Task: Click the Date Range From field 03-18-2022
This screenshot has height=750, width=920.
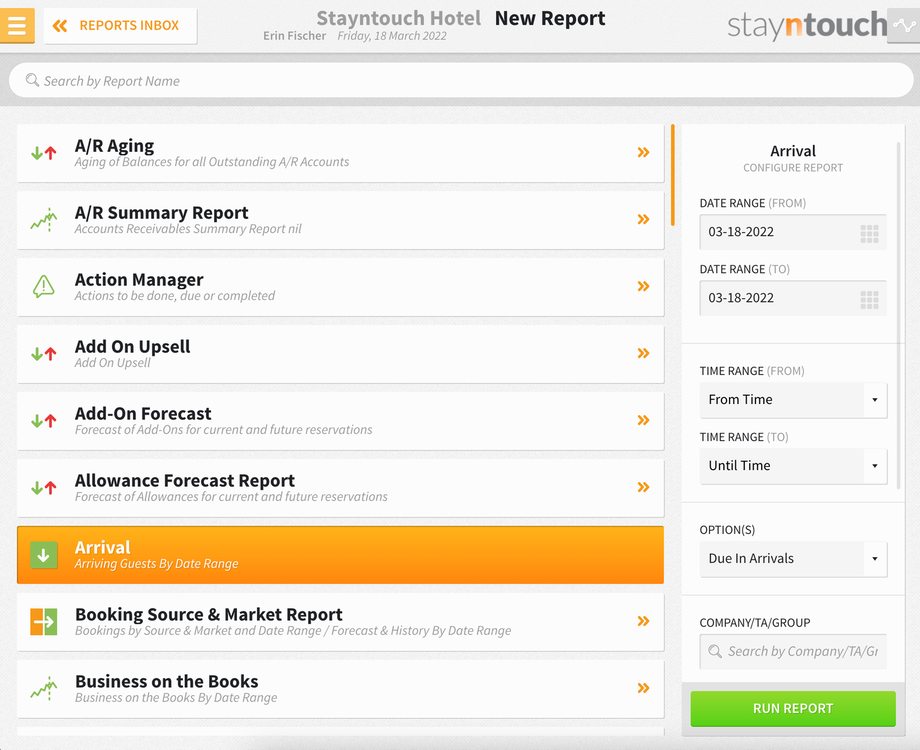Action: pyautogui.click(x=793, y=232)
